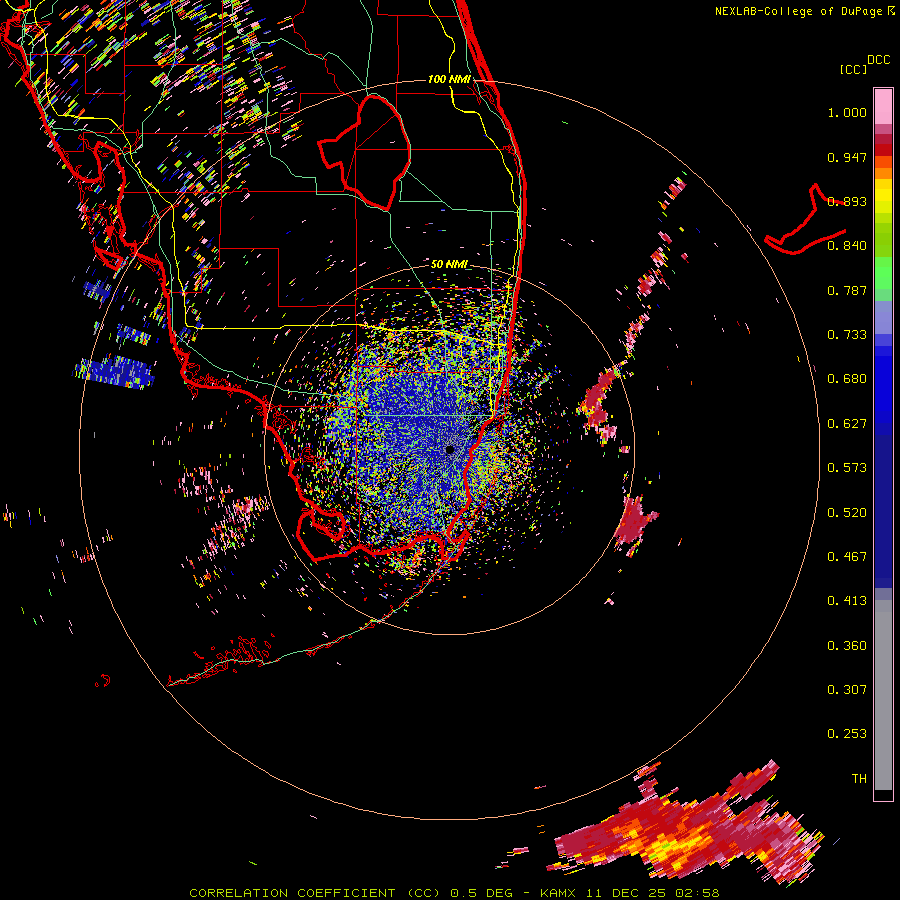The image size is (900, 900).
Task: Select the 0.520 scale value
Action: pos(847,513)
